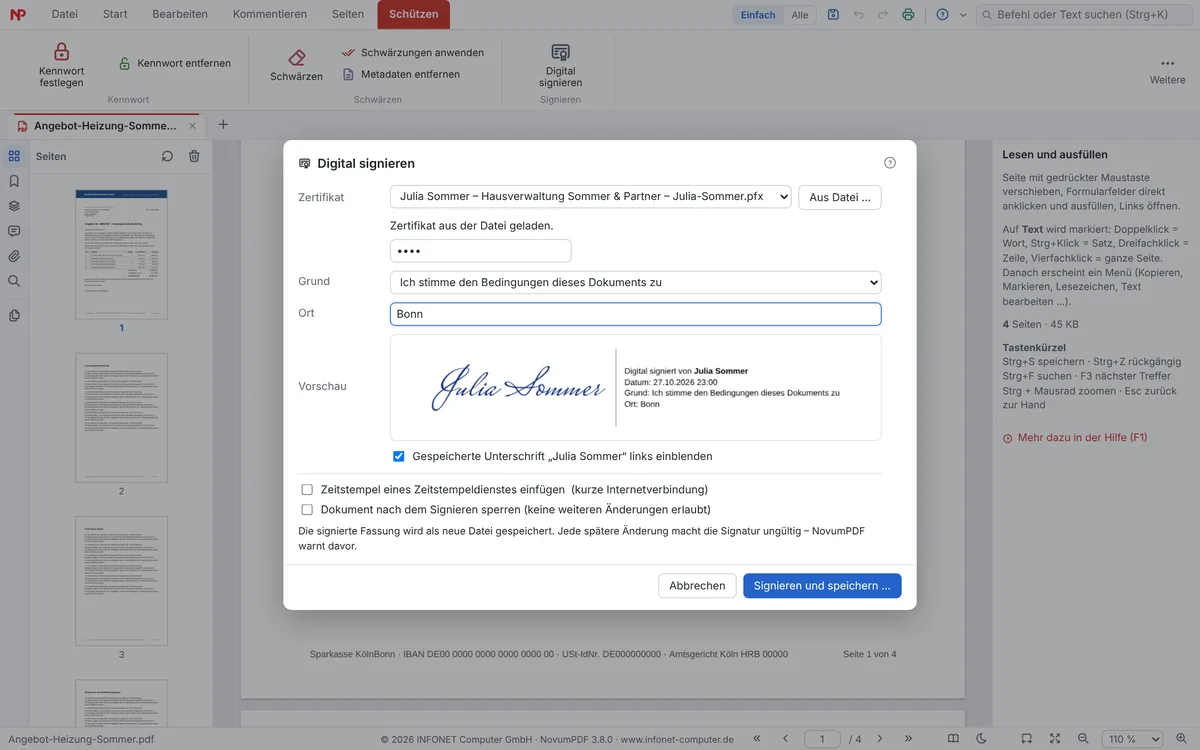
Task: Click fit width icon in status bar
Action: pos(1027,739)
